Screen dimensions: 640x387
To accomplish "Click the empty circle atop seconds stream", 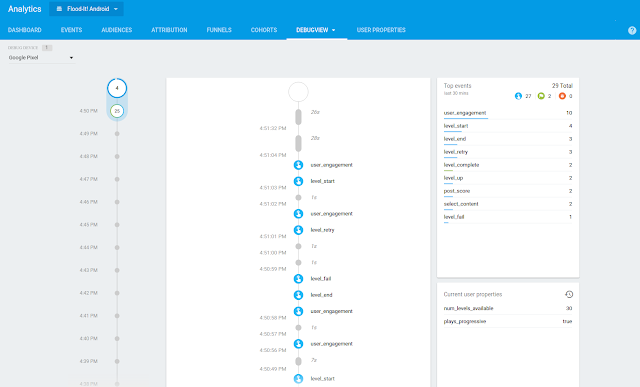I will pos(298,92).
